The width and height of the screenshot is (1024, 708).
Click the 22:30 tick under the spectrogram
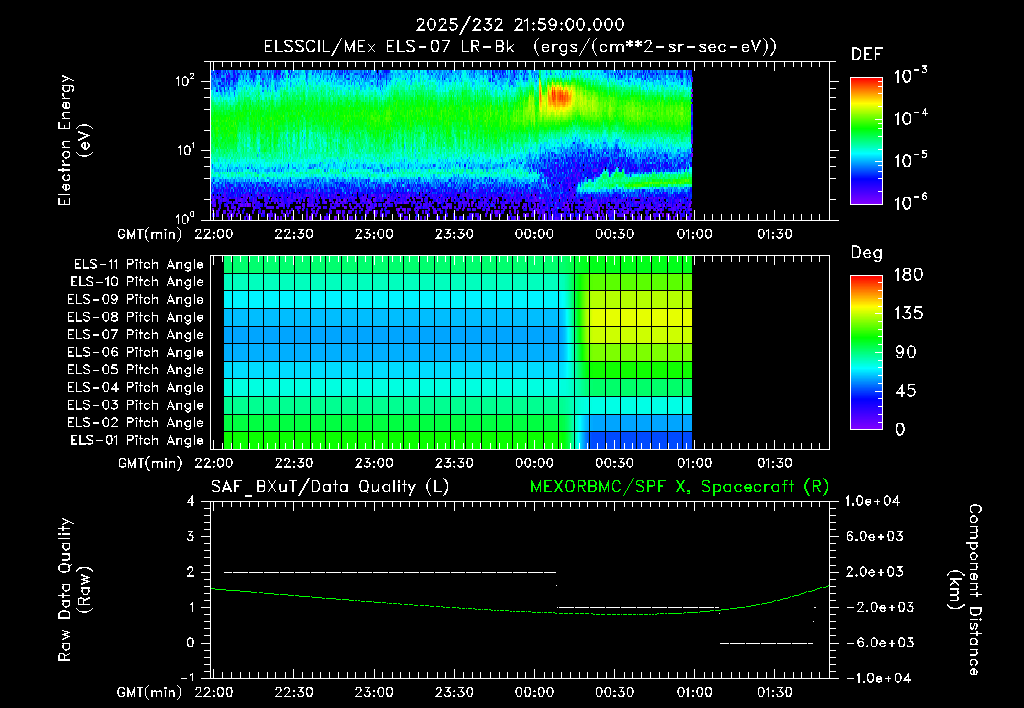point(294,234)
